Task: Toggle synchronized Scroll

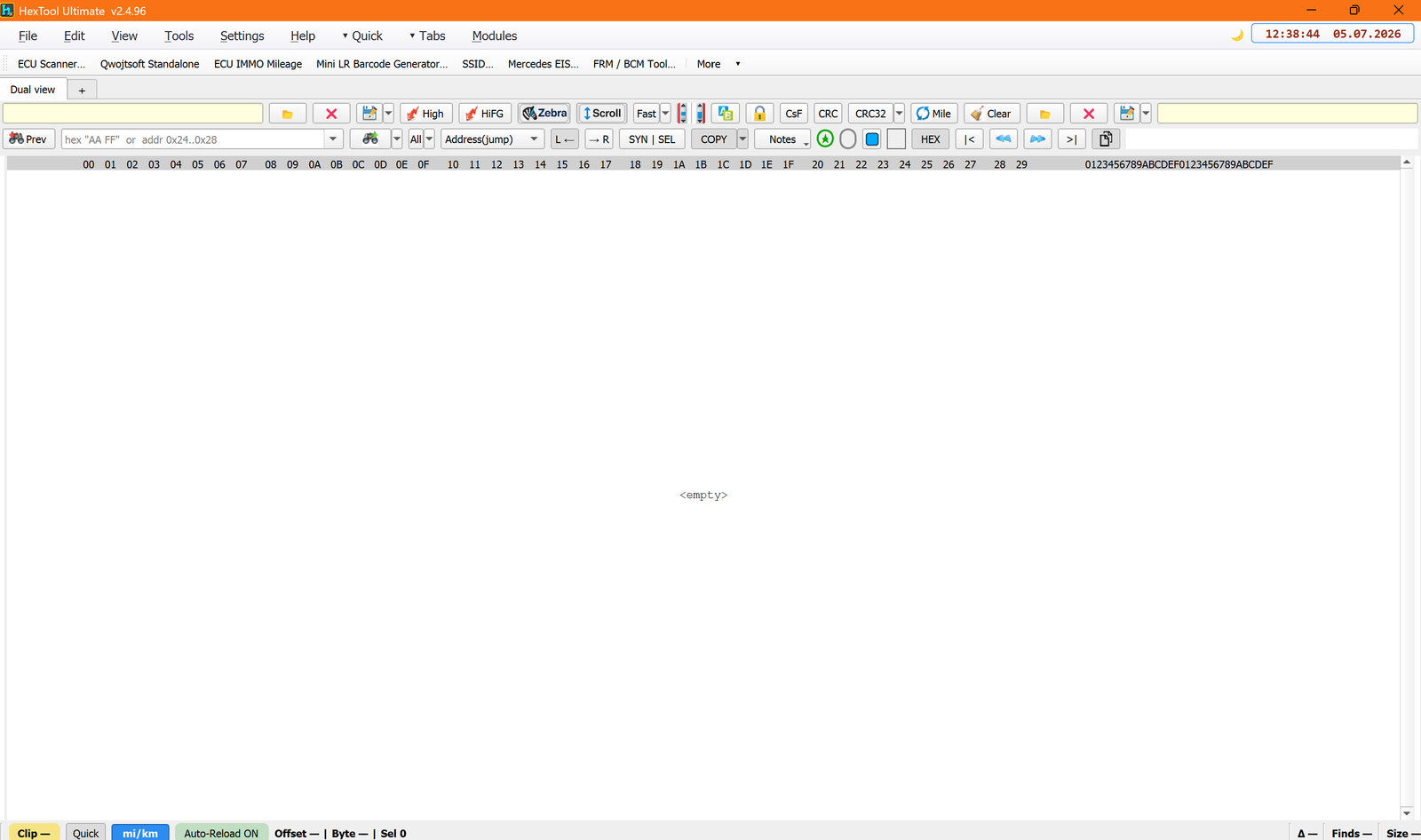Action: pyautogui.click(x=602, y=114)
